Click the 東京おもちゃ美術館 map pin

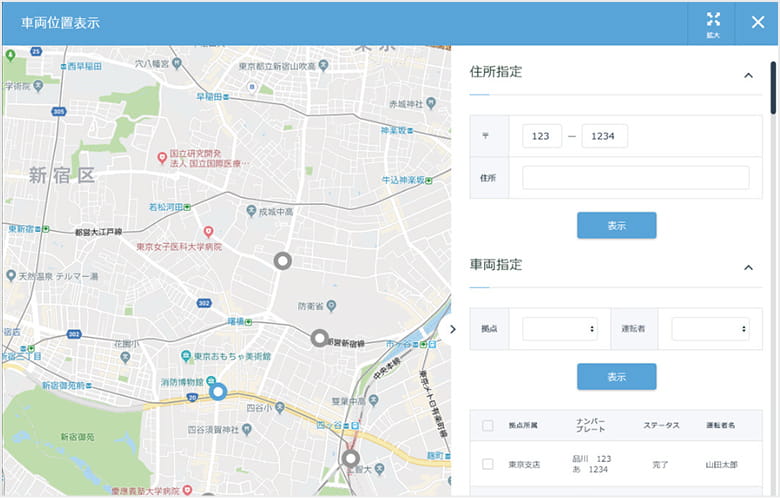tap(186, 356)
